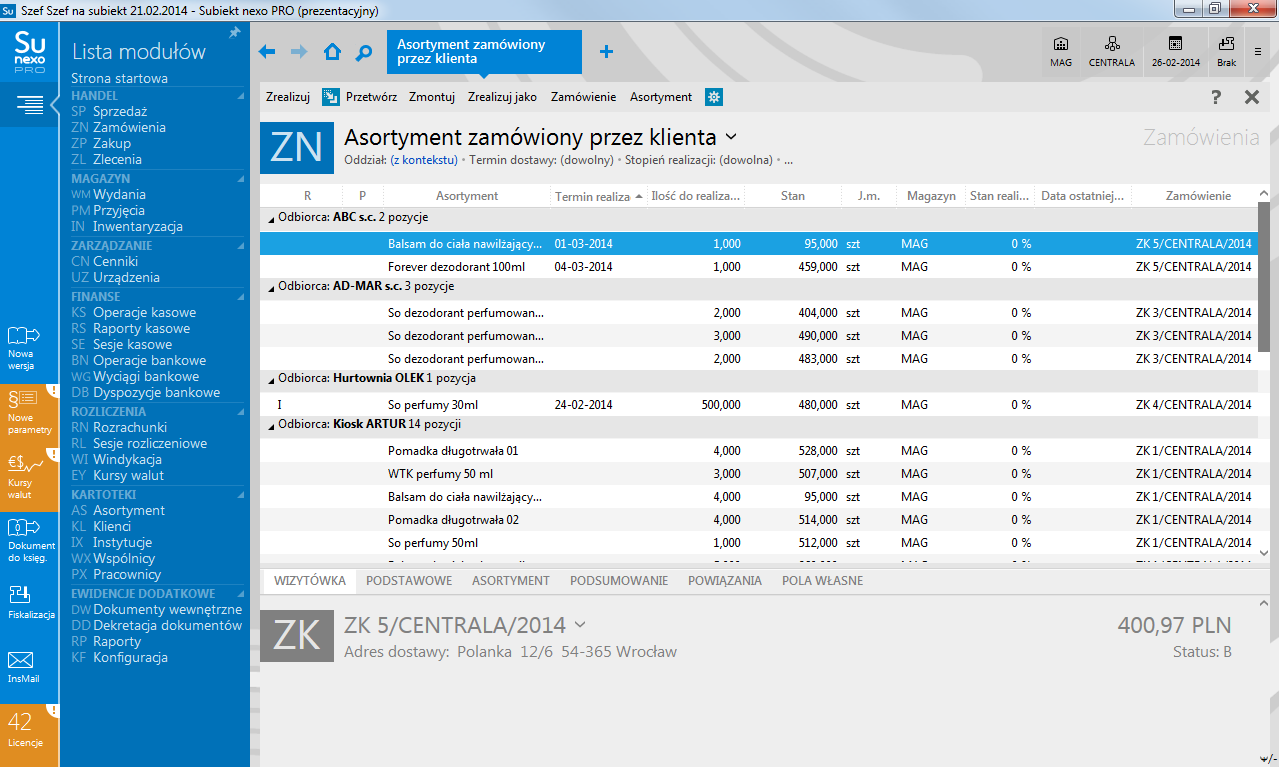Open the ZK 5/CENTRALA/2014 dropdown arrow
This screenshot has width=1279, height=767.
tap(579, 625)
